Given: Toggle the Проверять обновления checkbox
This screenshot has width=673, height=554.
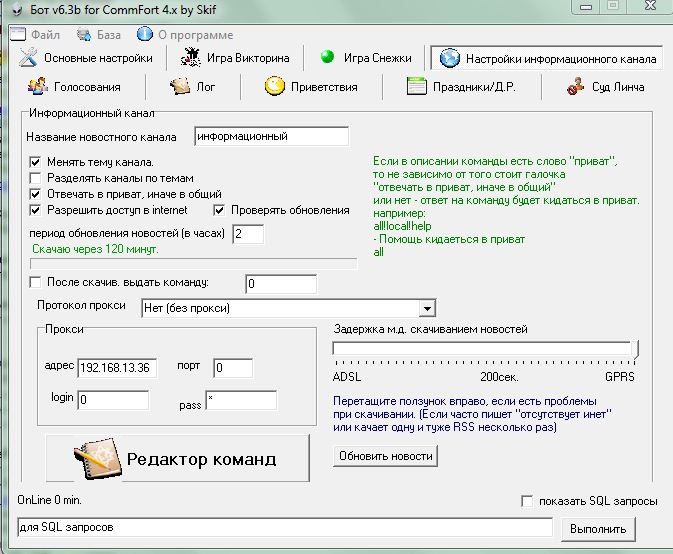Looking at the screenshot, I should [220, 210].
